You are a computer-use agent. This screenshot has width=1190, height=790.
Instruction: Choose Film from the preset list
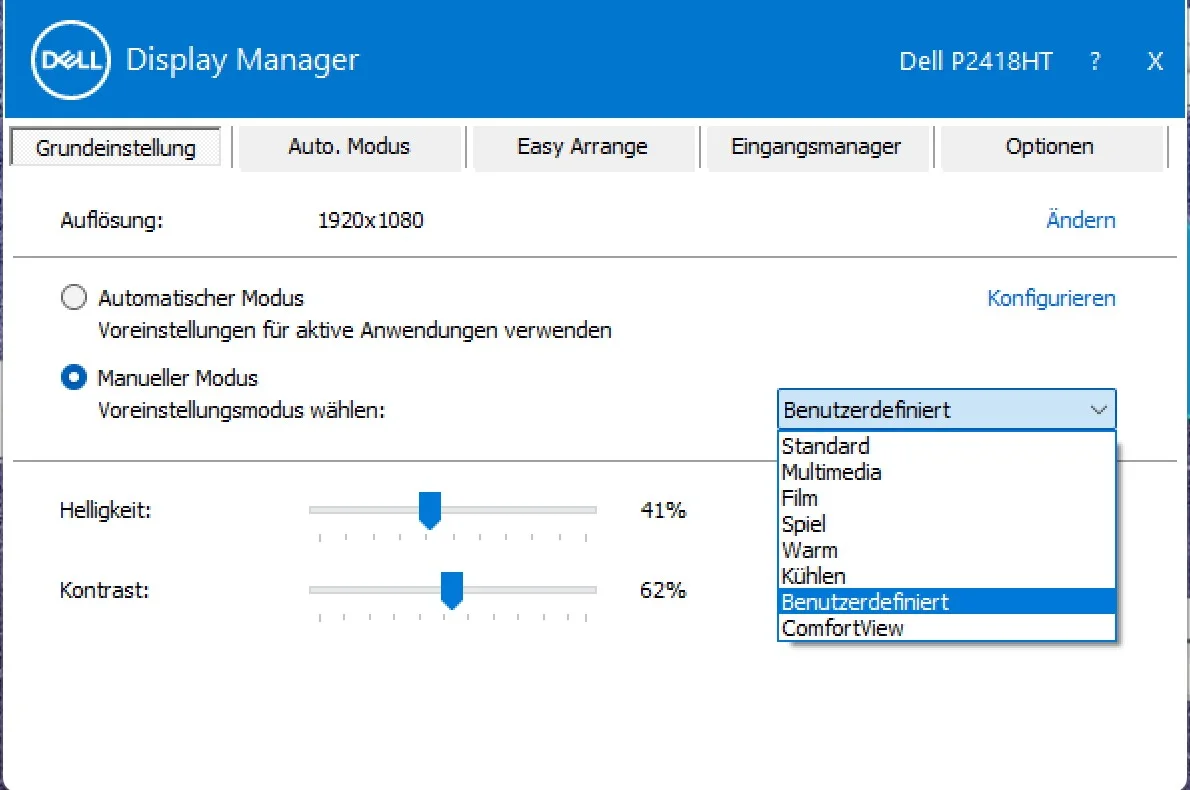coord(946,498)
